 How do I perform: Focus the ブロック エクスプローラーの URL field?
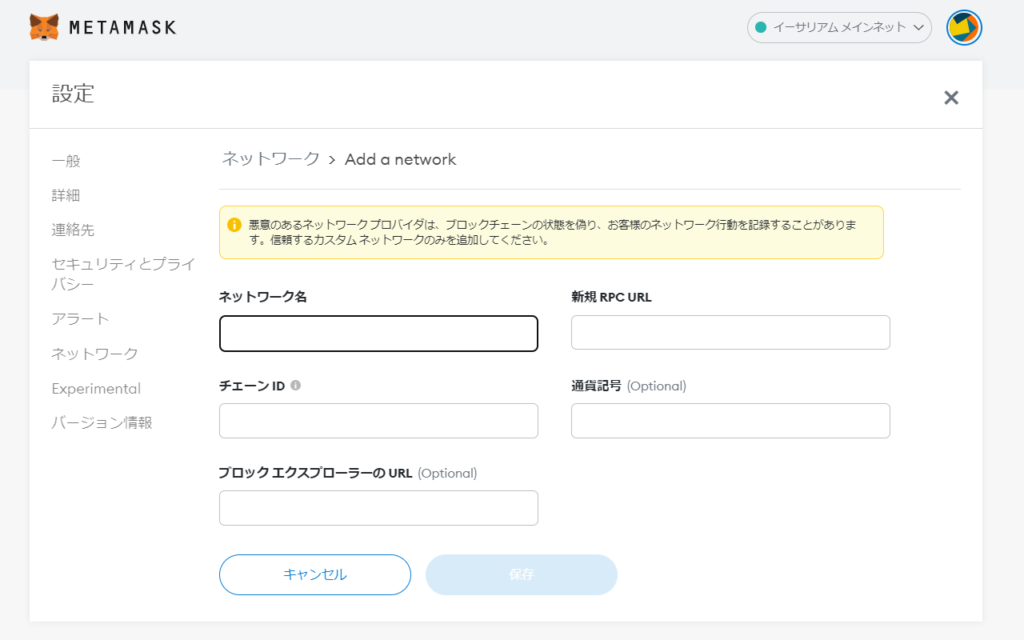pyautogui.click(x=379, y=508)
